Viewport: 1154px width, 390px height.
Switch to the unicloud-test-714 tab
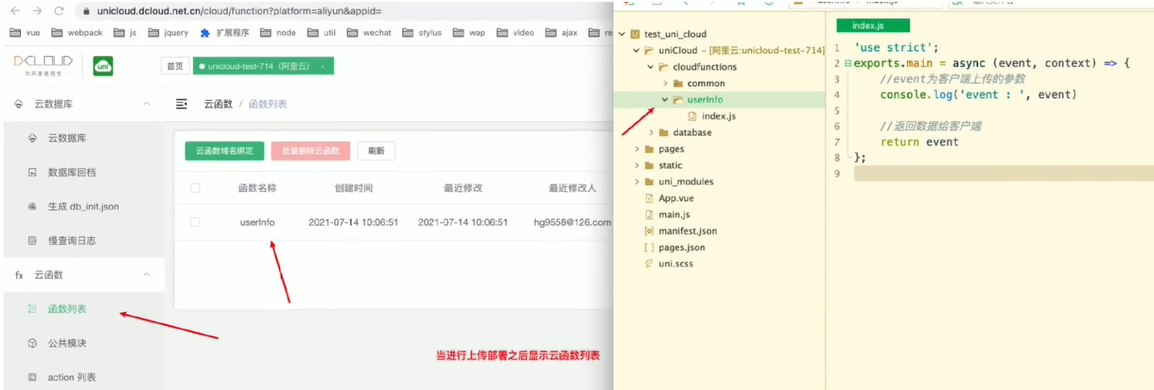click(263, 65)
